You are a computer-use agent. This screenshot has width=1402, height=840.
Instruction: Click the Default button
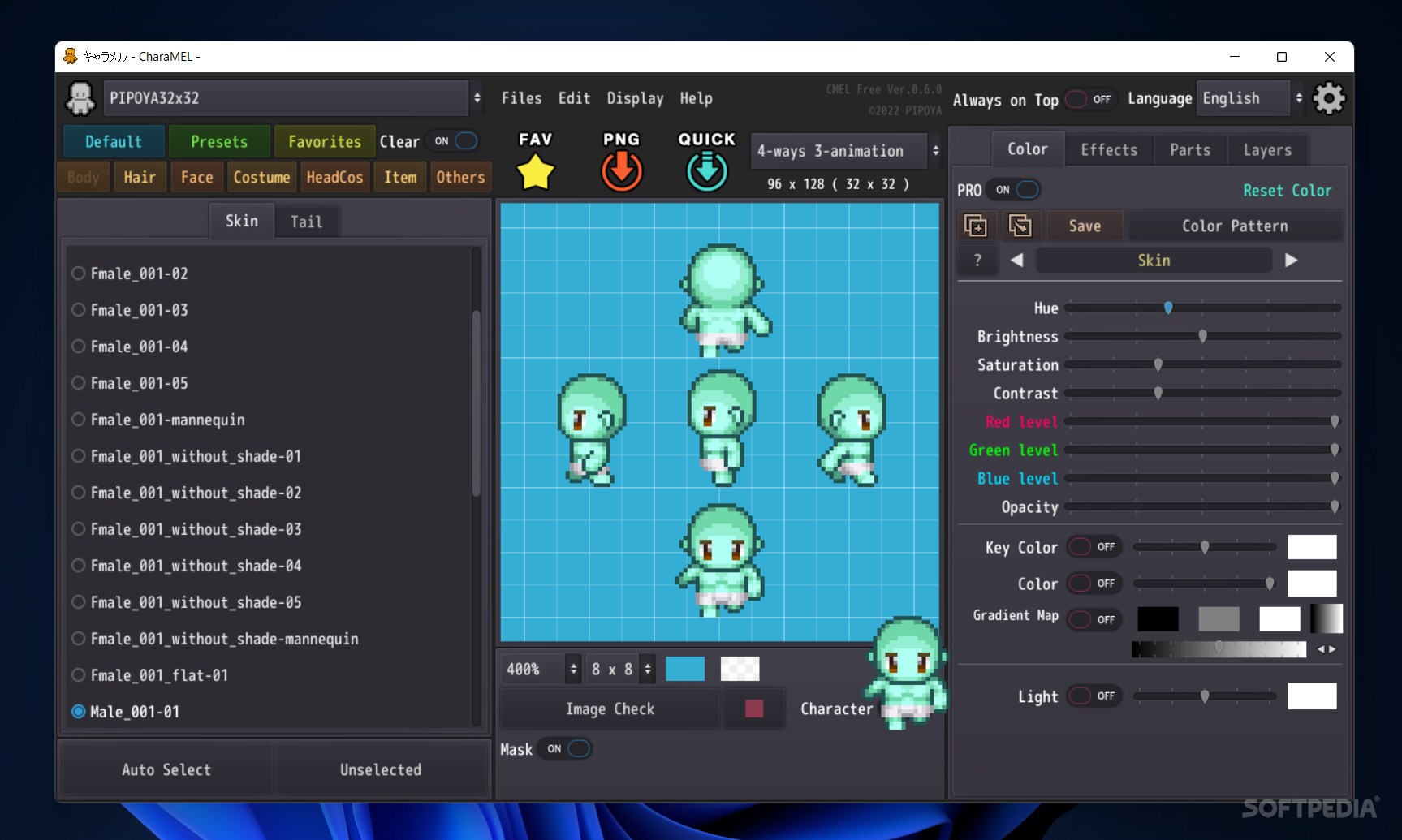click(114, 141)
